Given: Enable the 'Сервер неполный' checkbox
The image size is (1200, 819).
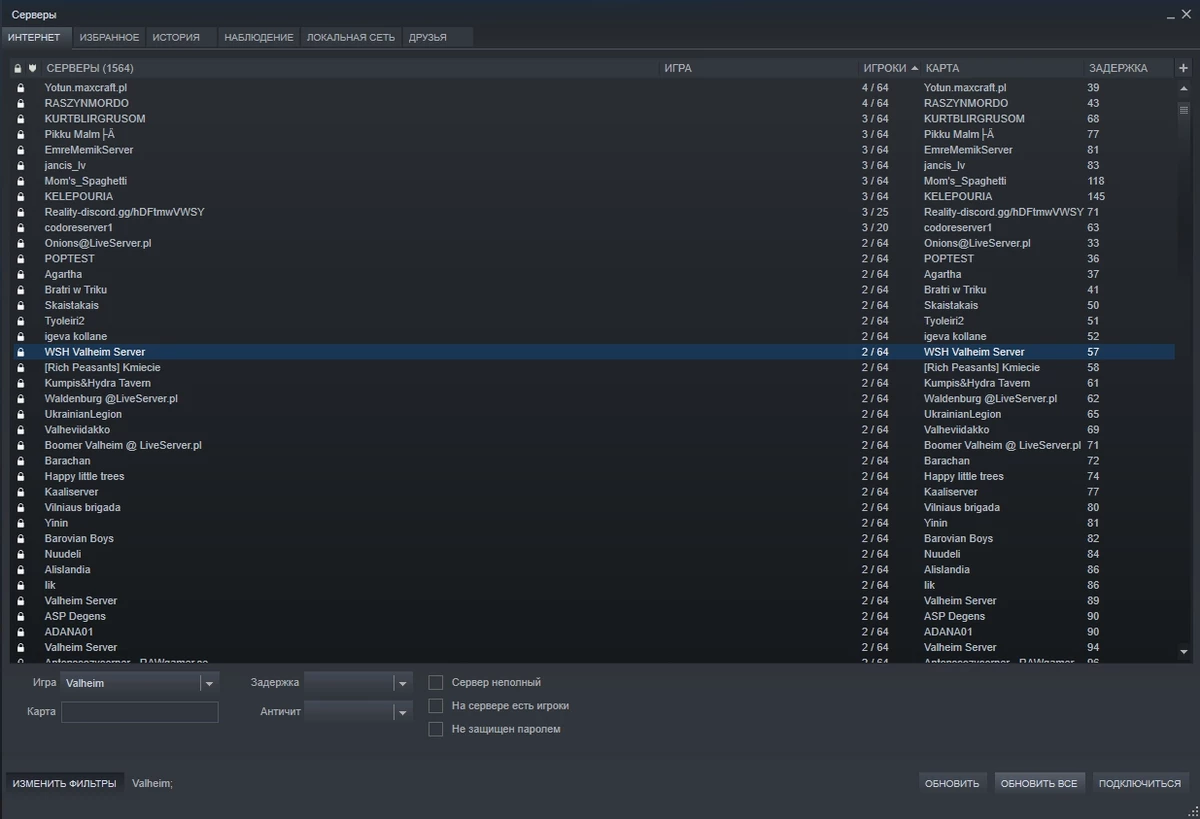Looking at the screenshot, I should coord(435,682).
